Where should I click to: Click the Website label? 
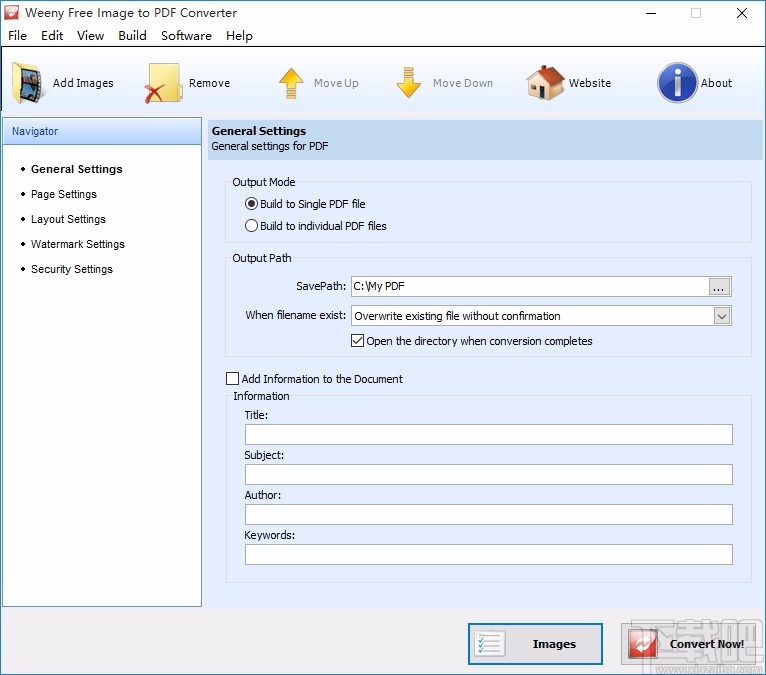(x=590, y=83)
